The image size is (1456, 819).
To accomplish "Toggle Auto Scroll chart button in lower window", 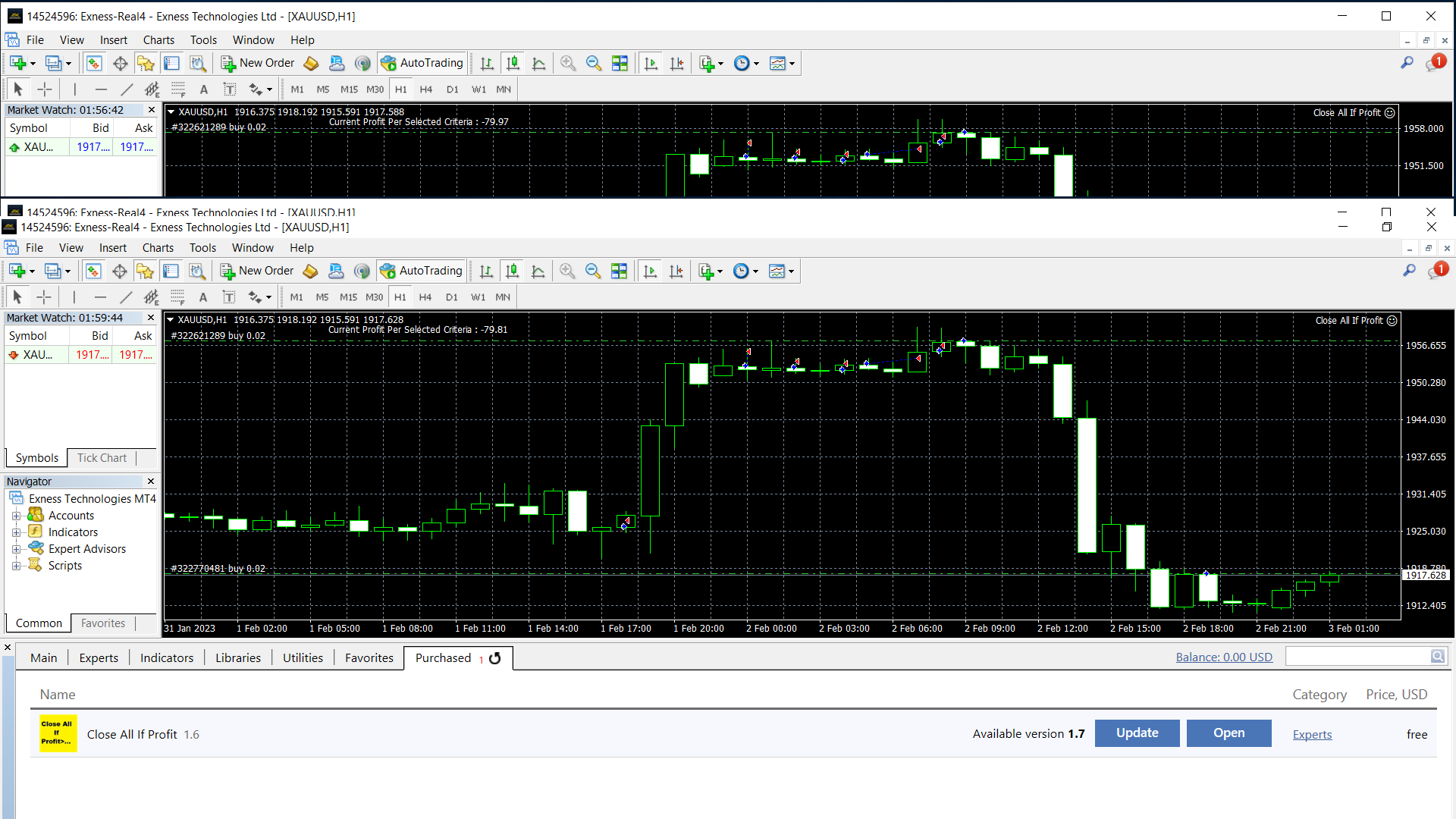I will point(650,271).
